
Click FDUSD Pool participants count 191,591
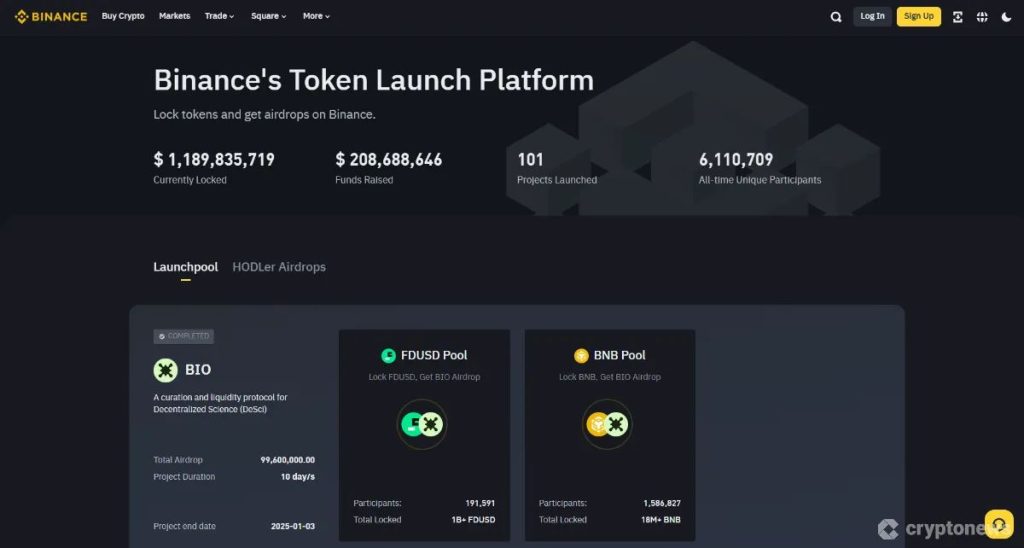480,504
